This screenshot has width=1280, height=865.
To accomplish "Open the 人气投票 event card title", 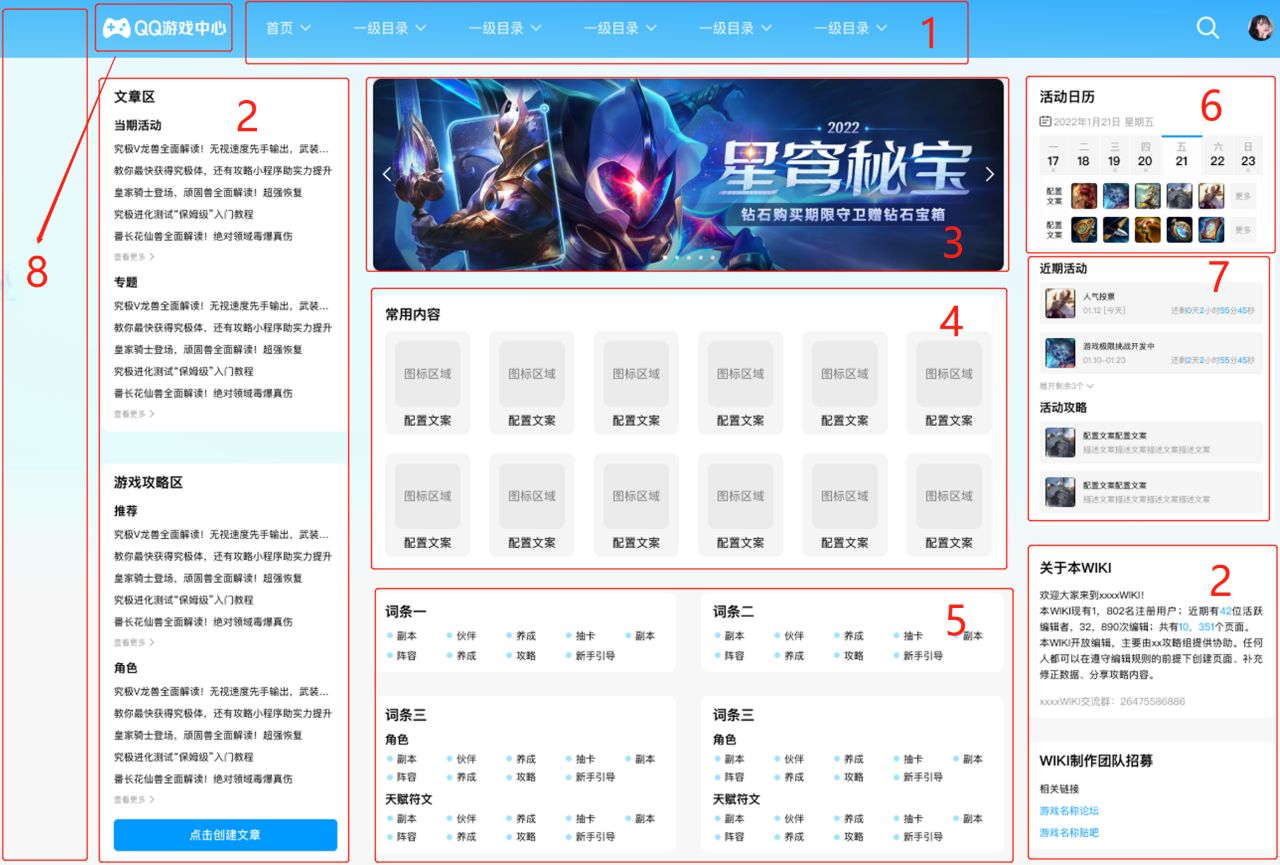I will click(1098, 297).
